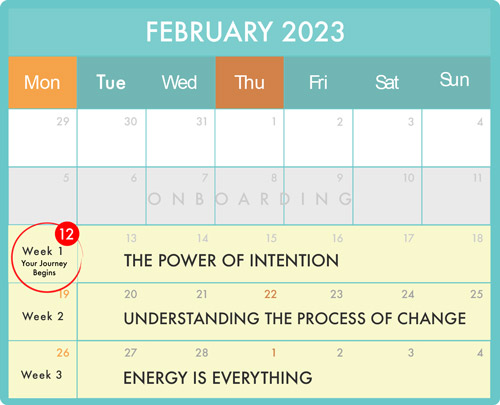This screenshot has width=500, height=405.
Task: Click the Tue day header
Action: (x=111, y=82)
